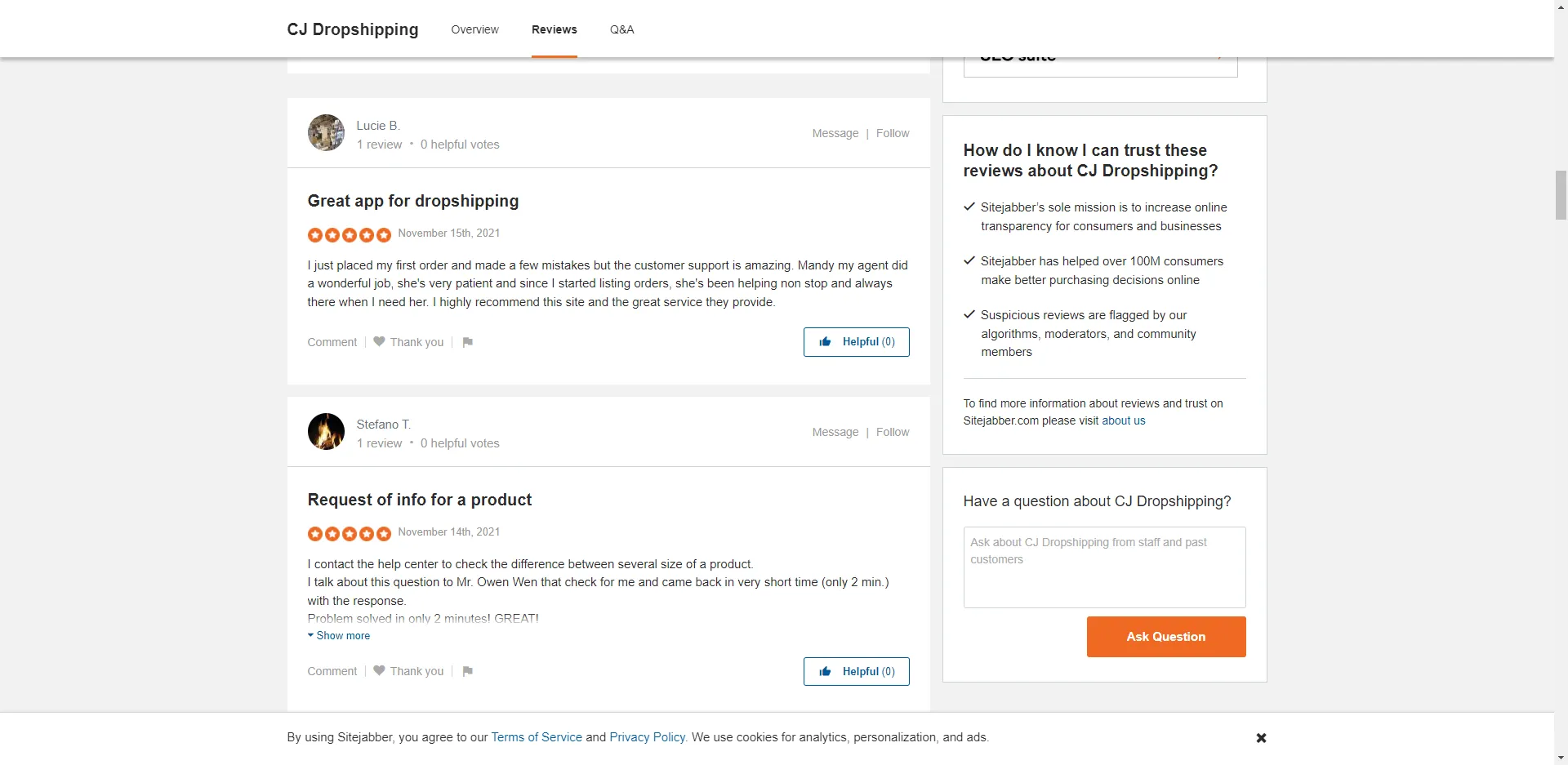Screen dimensions: 1568x765
Task: Follow Lucie B.
Action: (892, 133)
